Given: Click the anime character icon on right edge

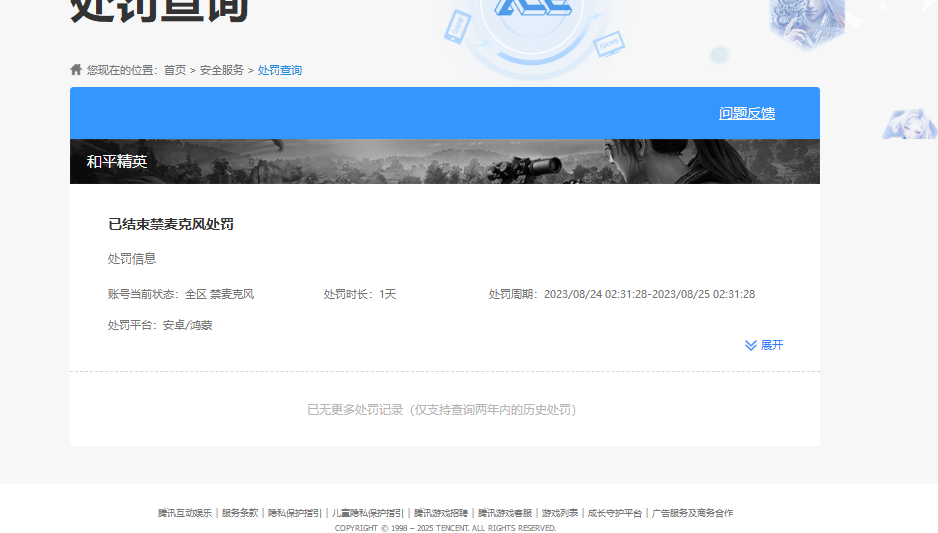Looking at the screenshot, I should point(911,123).
